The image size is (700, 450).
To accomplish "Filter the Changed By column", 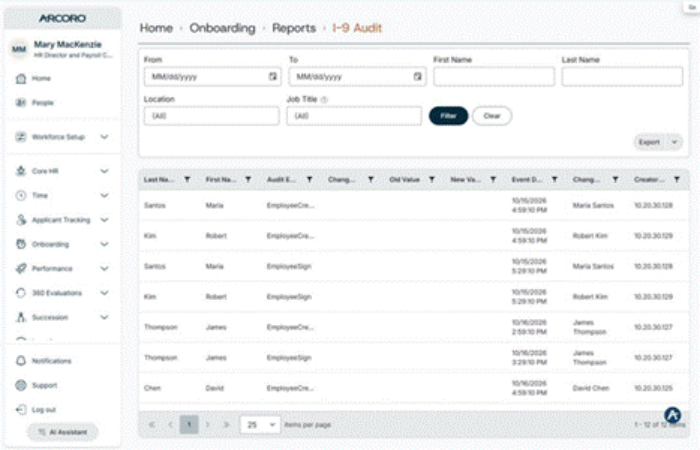I will (616, 179).
